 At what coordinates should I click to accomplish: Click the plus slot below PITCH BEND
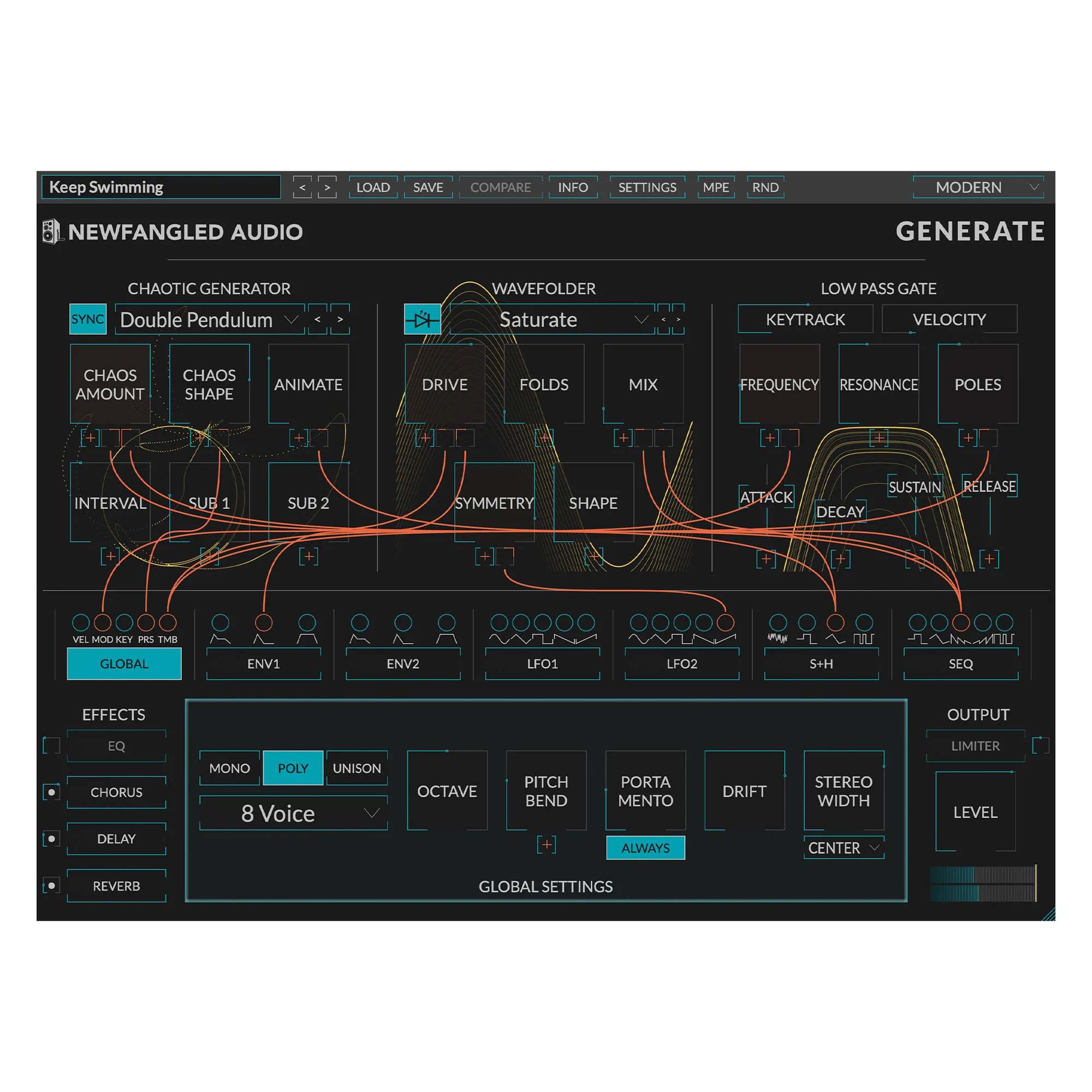coord(546,845)
